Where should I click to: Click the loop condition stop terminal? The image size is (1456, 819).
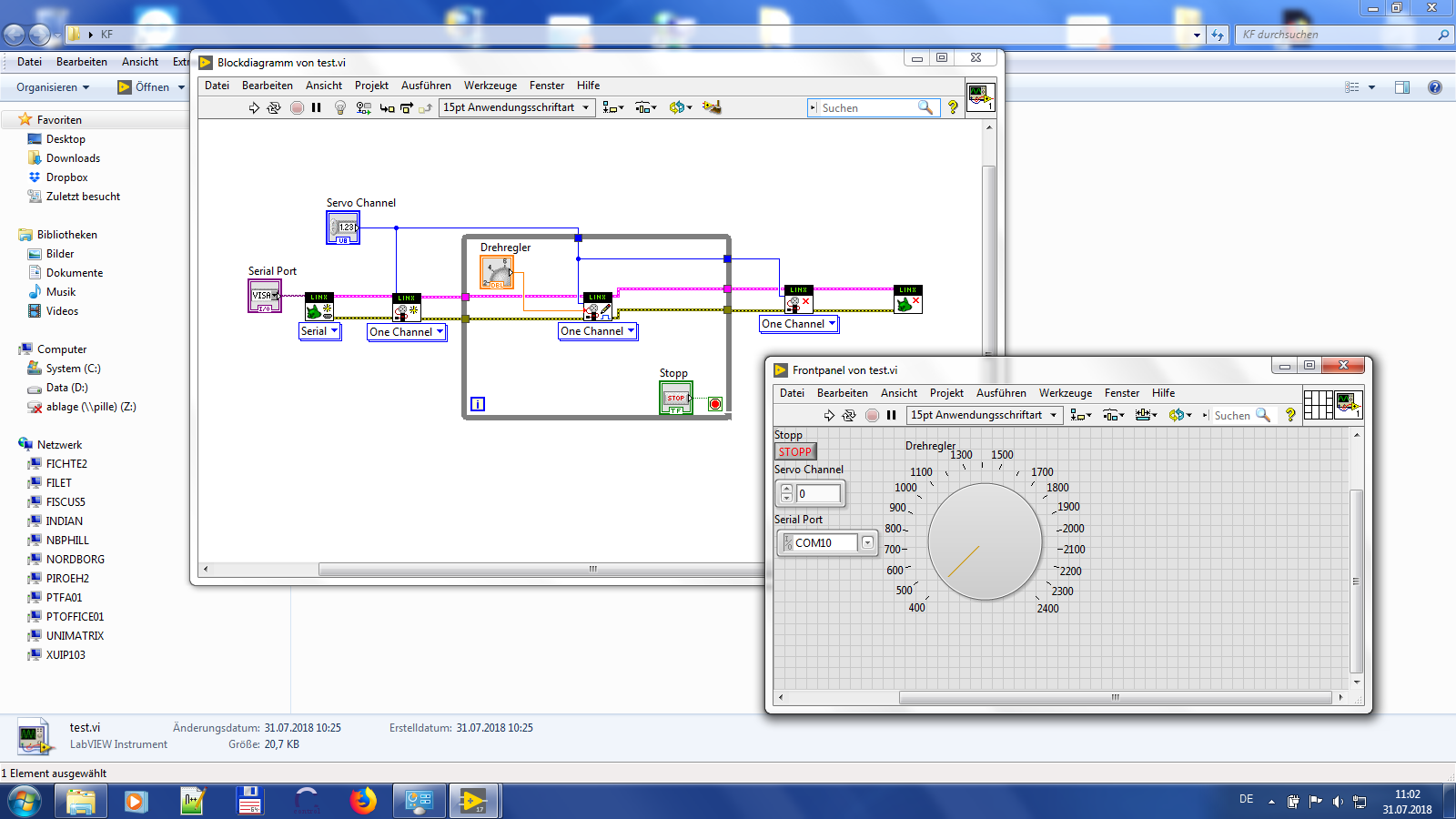[x=715, y=404]
